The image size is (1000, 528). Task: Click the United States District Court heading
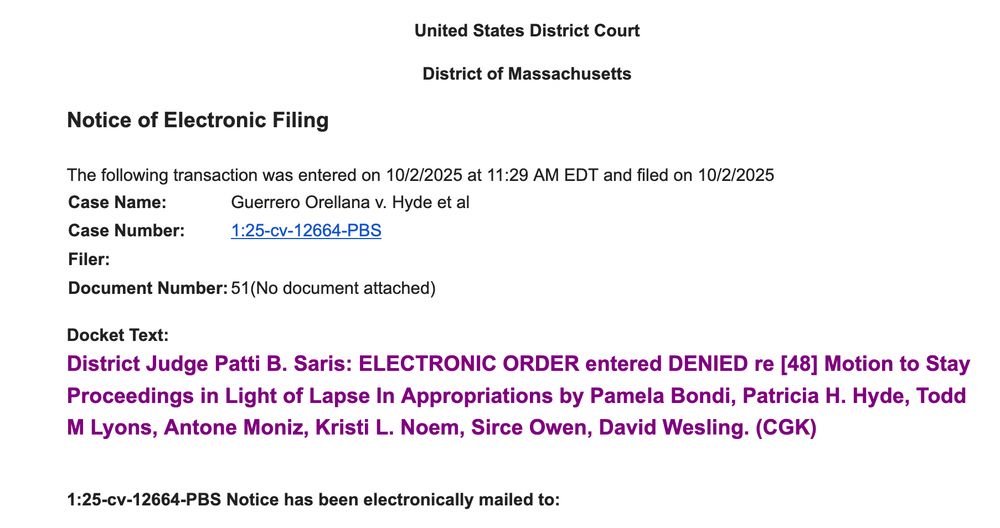coord(527,31)
